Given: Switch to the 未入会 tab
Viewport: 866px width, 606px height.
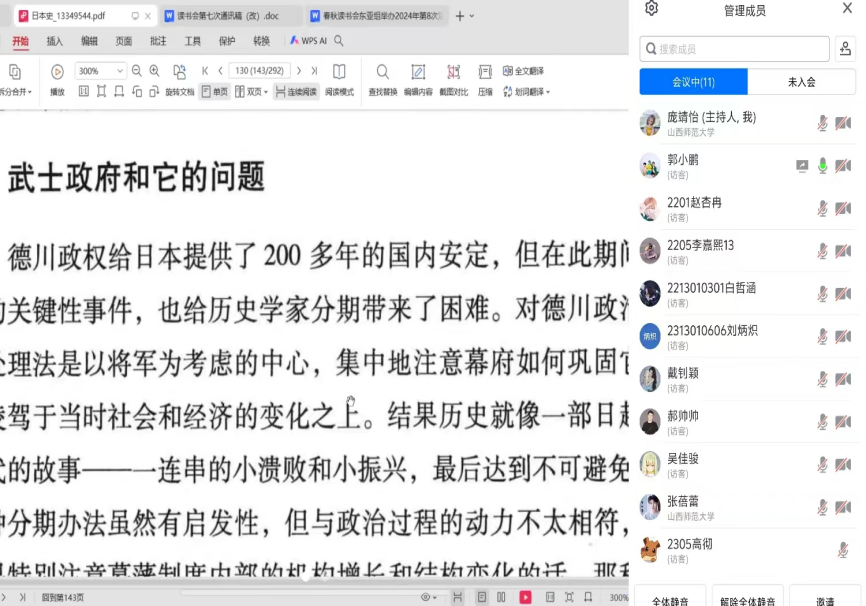Looking at the screenshot, I should click(x=801, y=82).
